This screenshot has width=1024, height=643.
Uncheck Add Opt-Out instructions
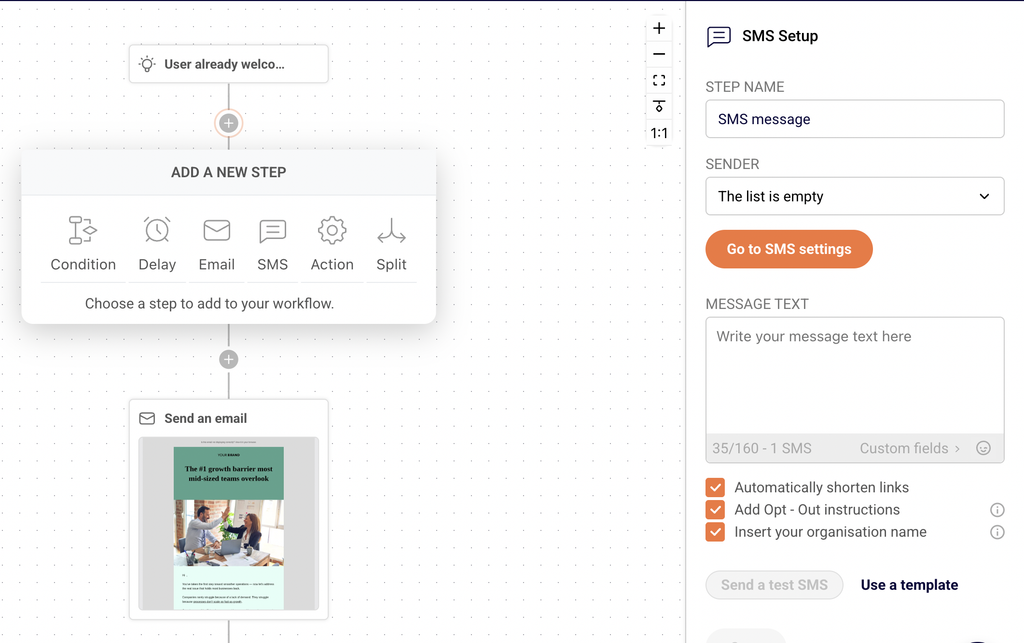715,510
